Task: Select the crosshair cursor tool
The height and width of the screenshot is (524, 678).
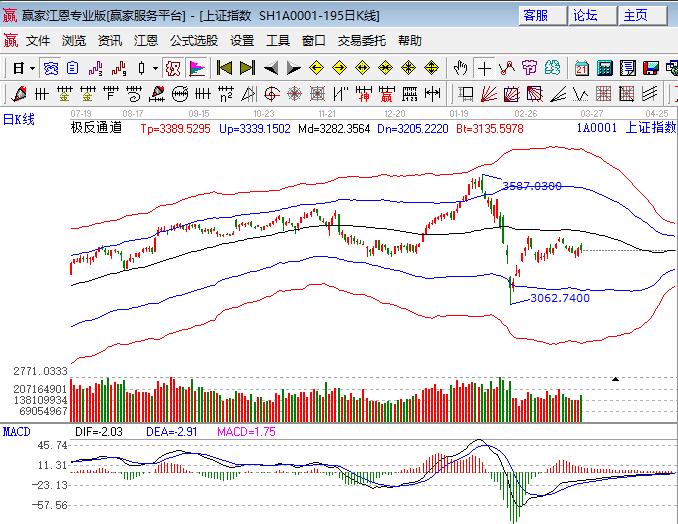Action: point(485,68)
